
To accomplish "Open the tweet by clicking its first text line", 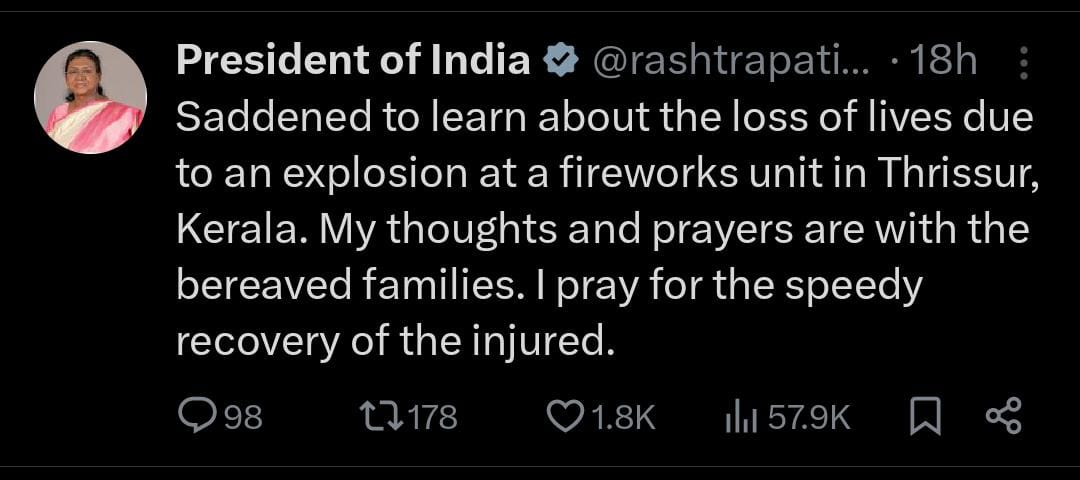I will pos(604,120).
